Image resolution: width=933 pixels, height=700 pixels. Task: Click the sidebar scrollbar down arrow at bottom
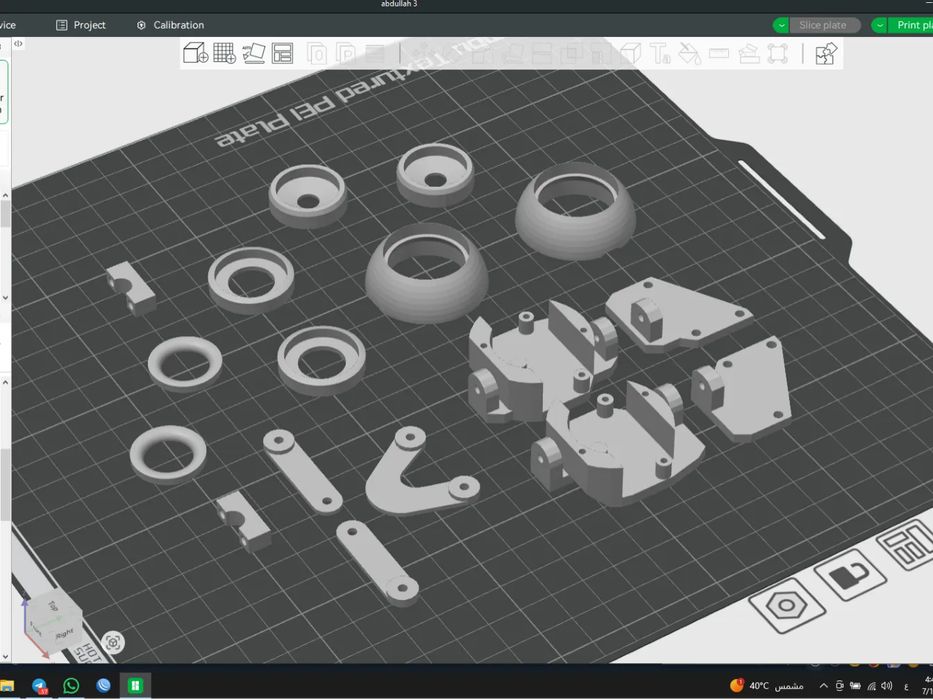5,657
